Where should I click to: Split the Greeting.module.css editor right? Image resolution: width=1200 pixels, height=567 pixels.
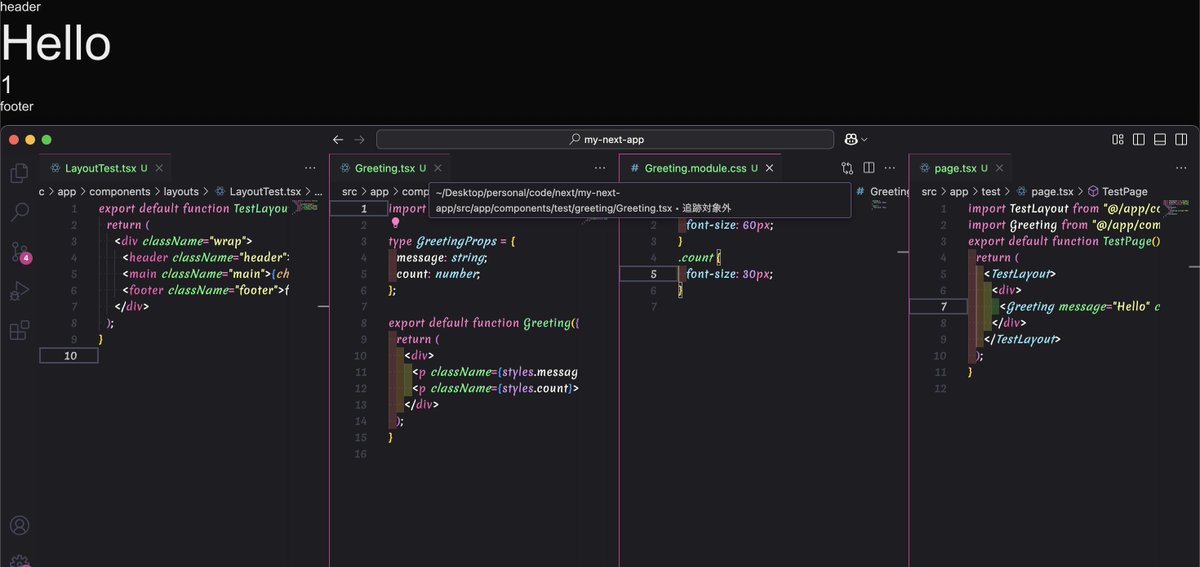[869, 168]
